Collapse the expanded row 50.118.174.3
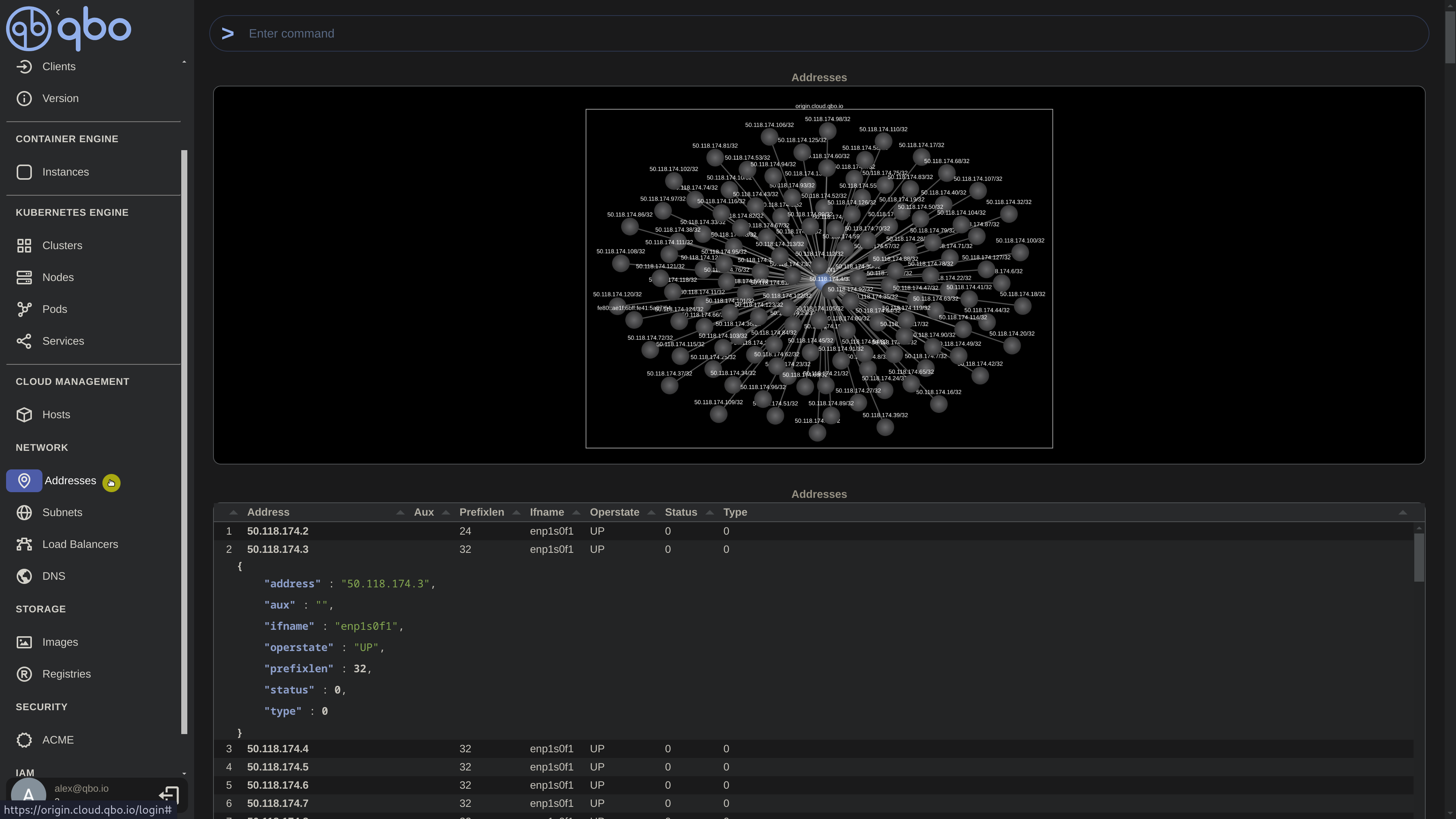Screen dimensions: 1456x819 pyautogui.click(x=813, y=549)
